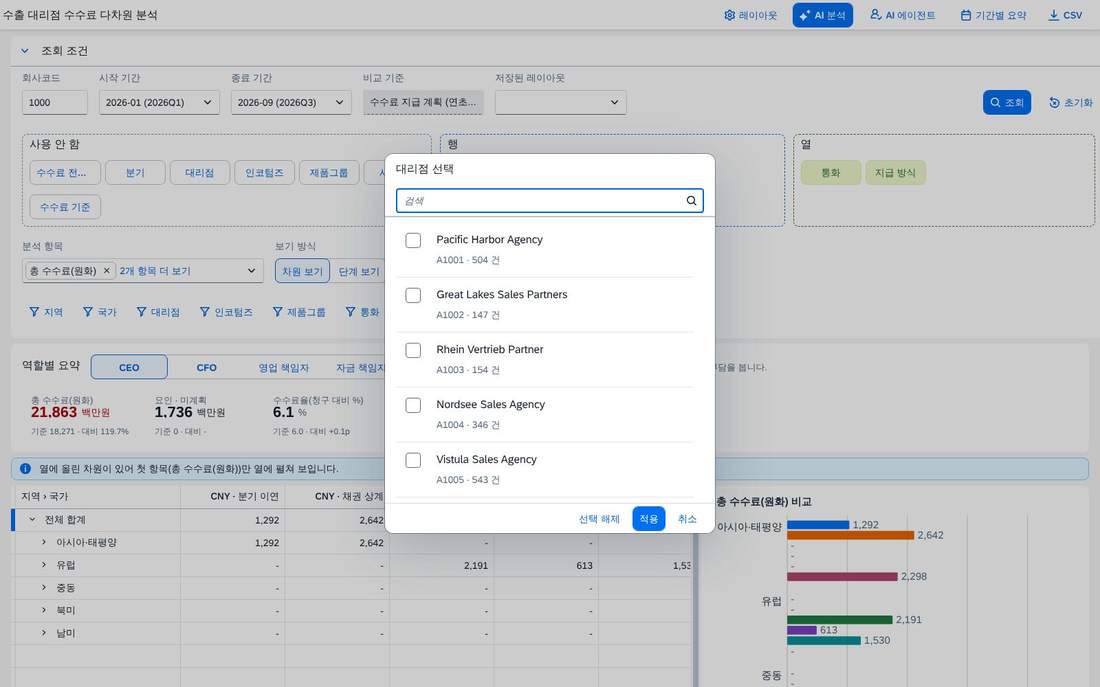Switch to the CFO role summary tab
The height and width of the screenshot is (687, 1100).
tap(206, 367)
